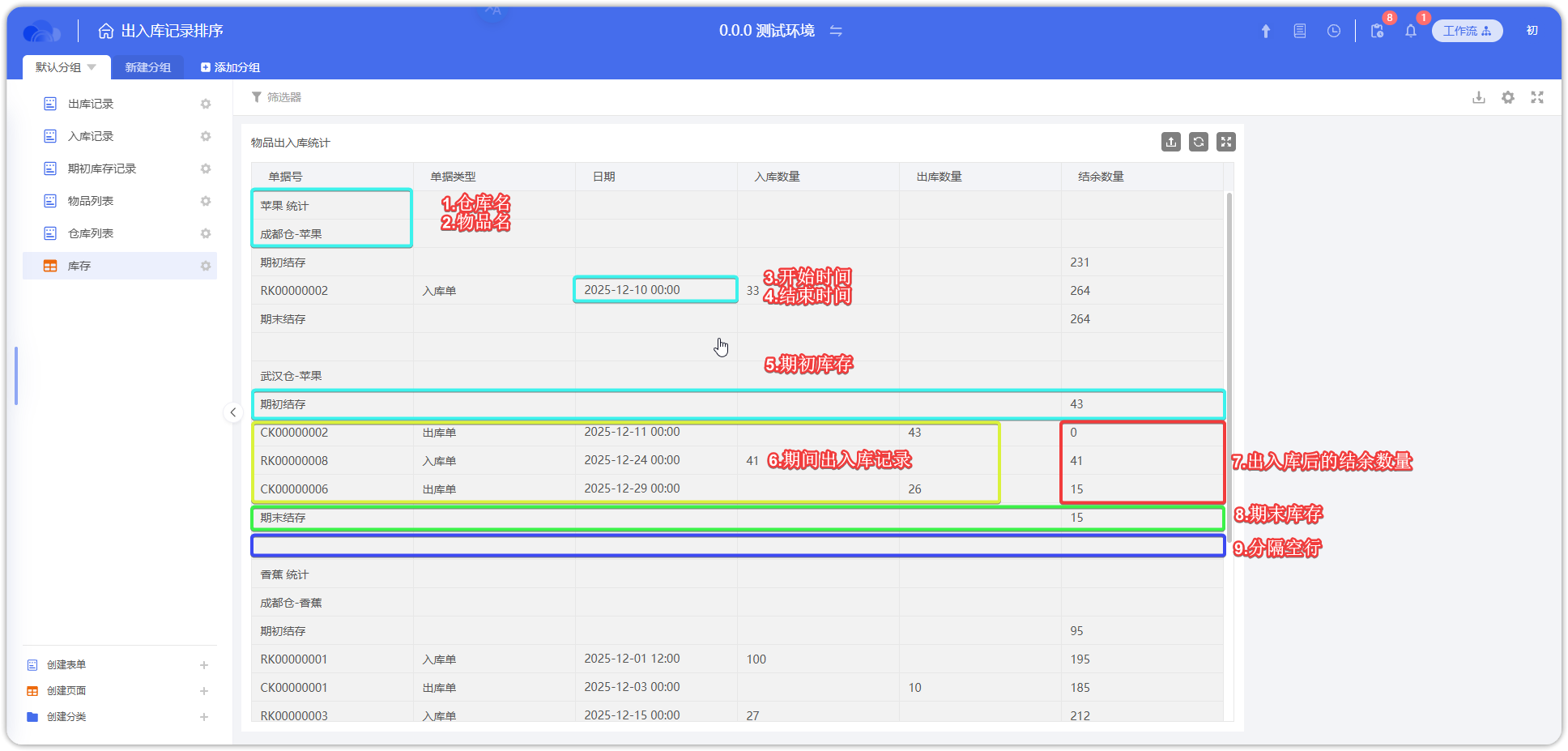Image resolution: width=1568 pixels, height=751 pixels.
Task: Click plus next to 创建表单
Action: 204,665
